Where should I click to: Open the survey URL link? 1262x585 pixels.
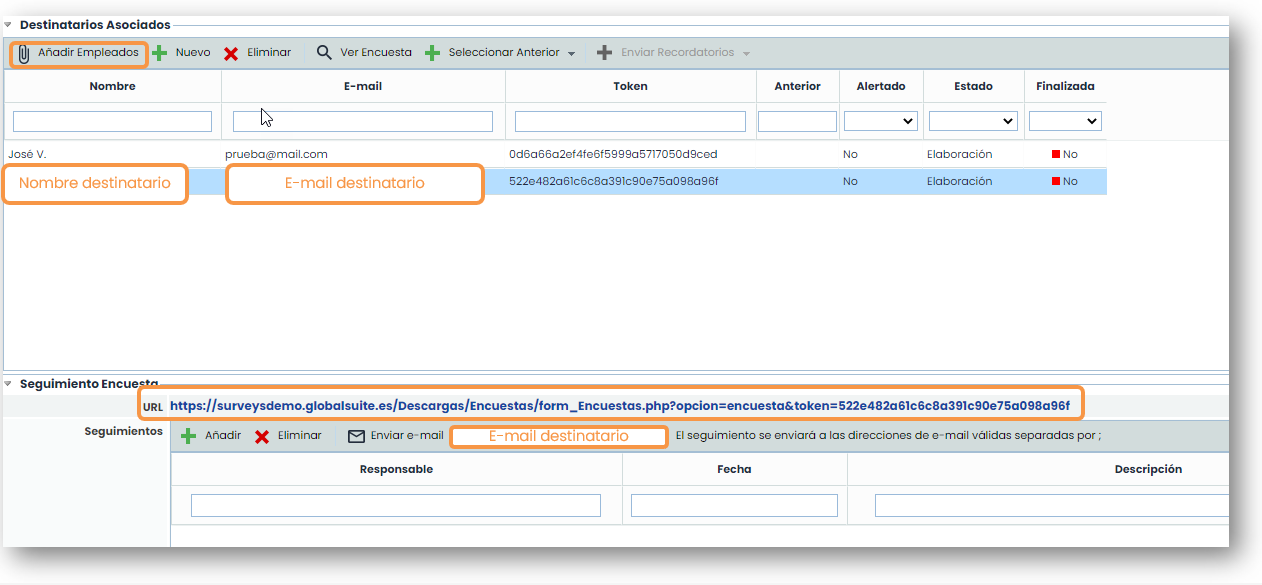[619, 406]
